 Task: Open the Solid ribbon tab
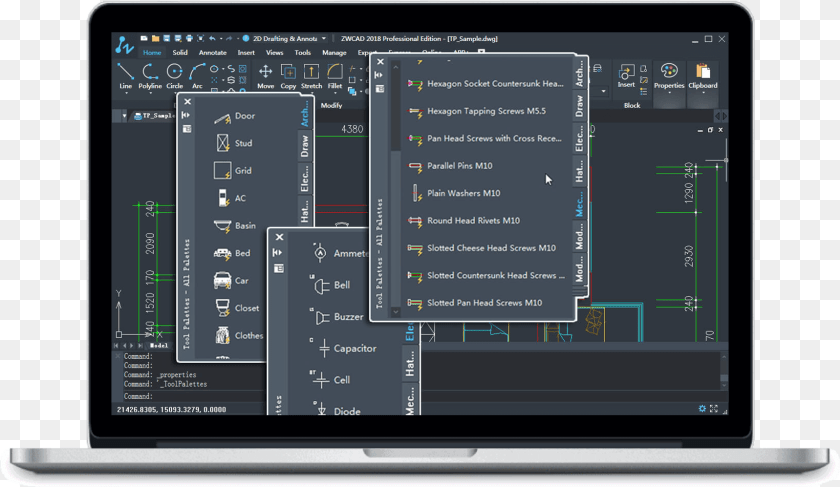tap(180, 53)
